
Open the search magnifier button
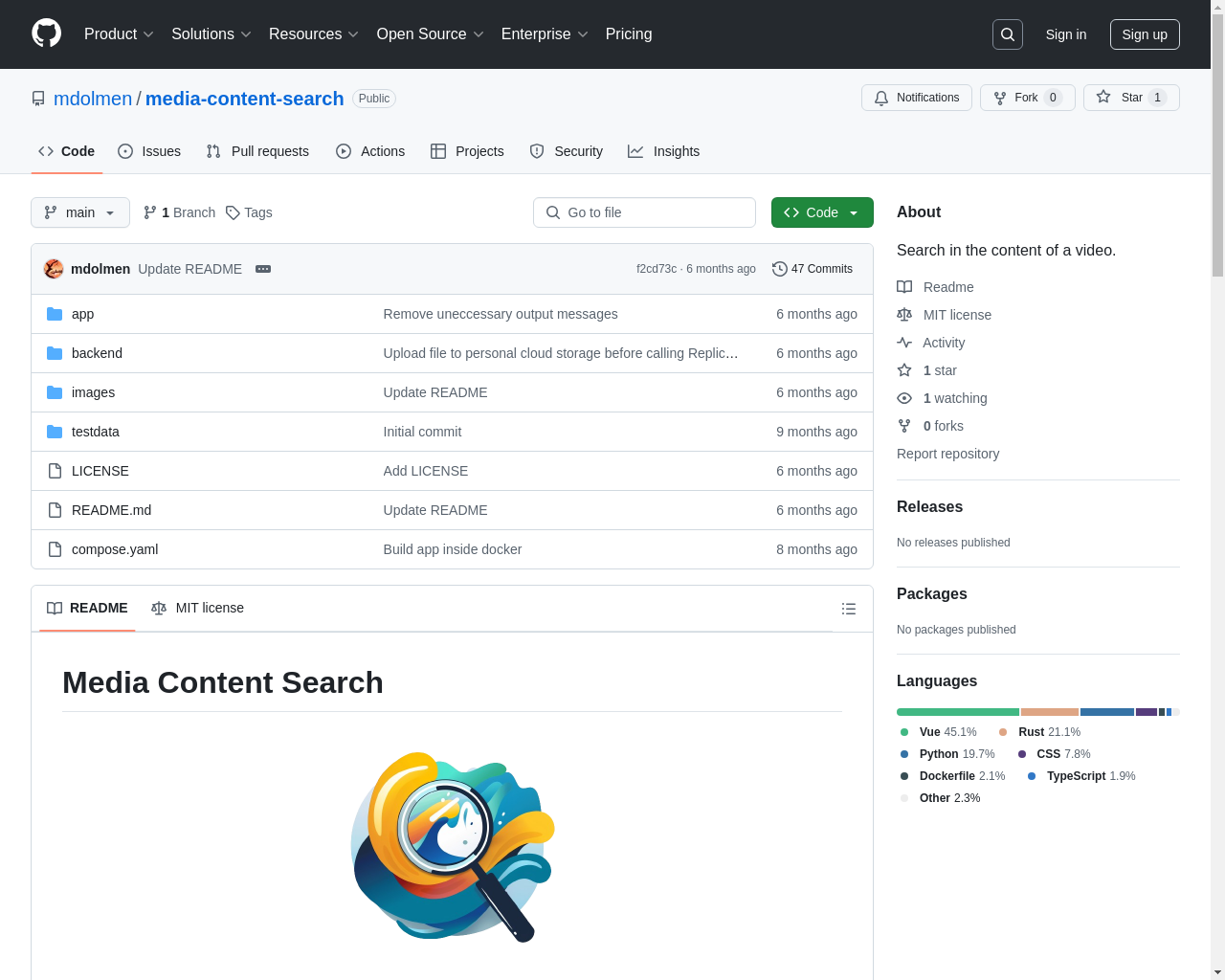click(1008, 34)
